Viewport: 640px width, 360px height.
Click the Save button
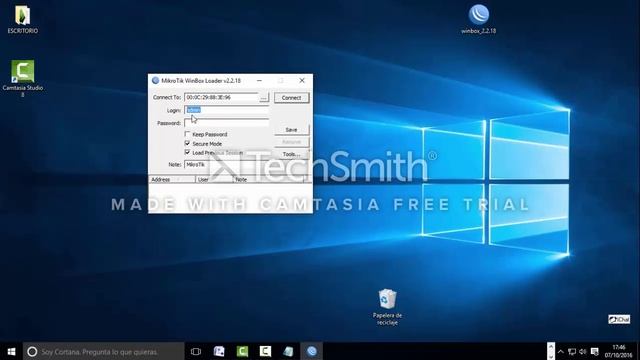(291, 130)
